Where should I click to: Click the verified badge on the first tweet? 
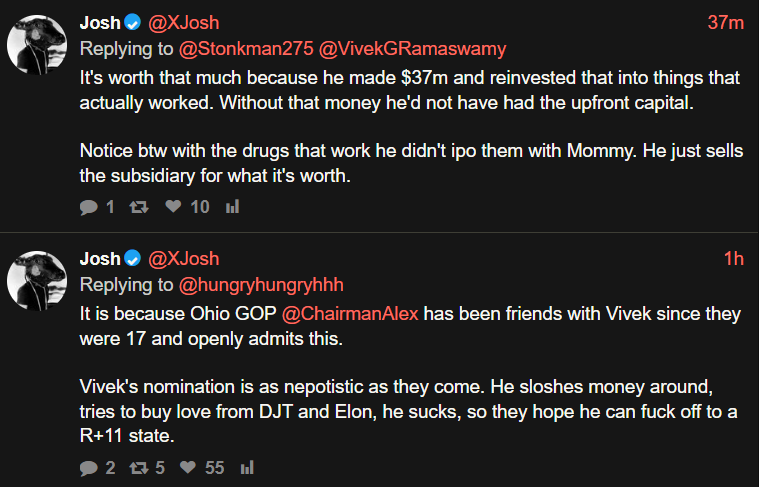point(132,23)
